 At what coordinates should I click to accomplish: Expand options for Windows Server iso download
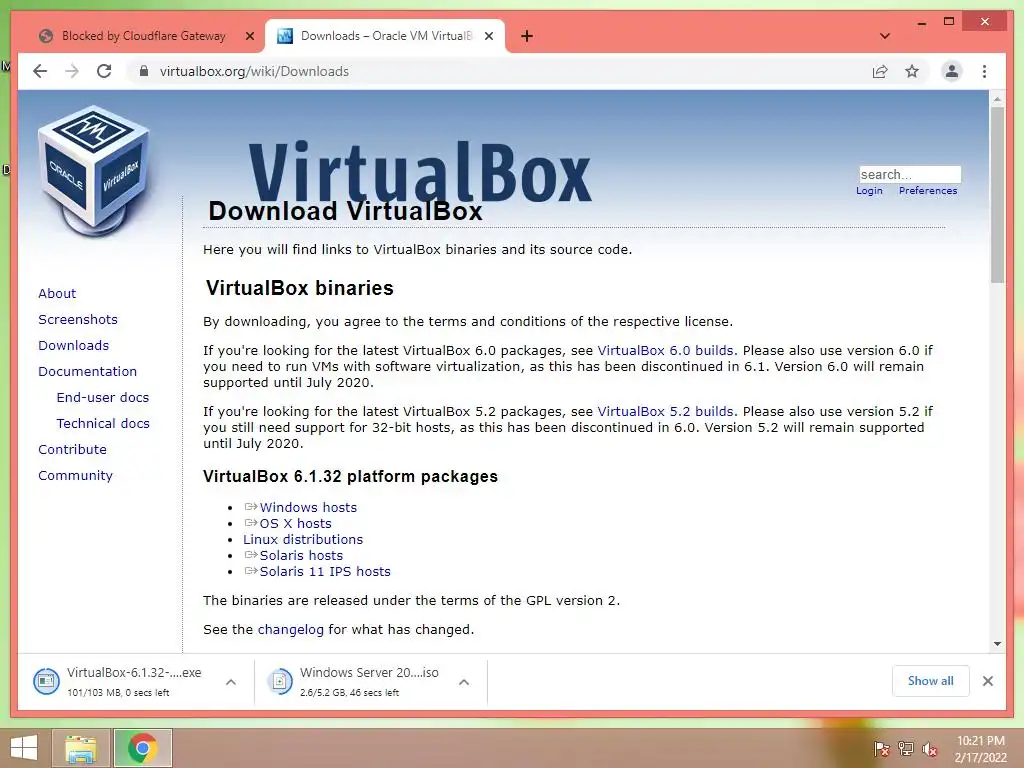(464, 682)
